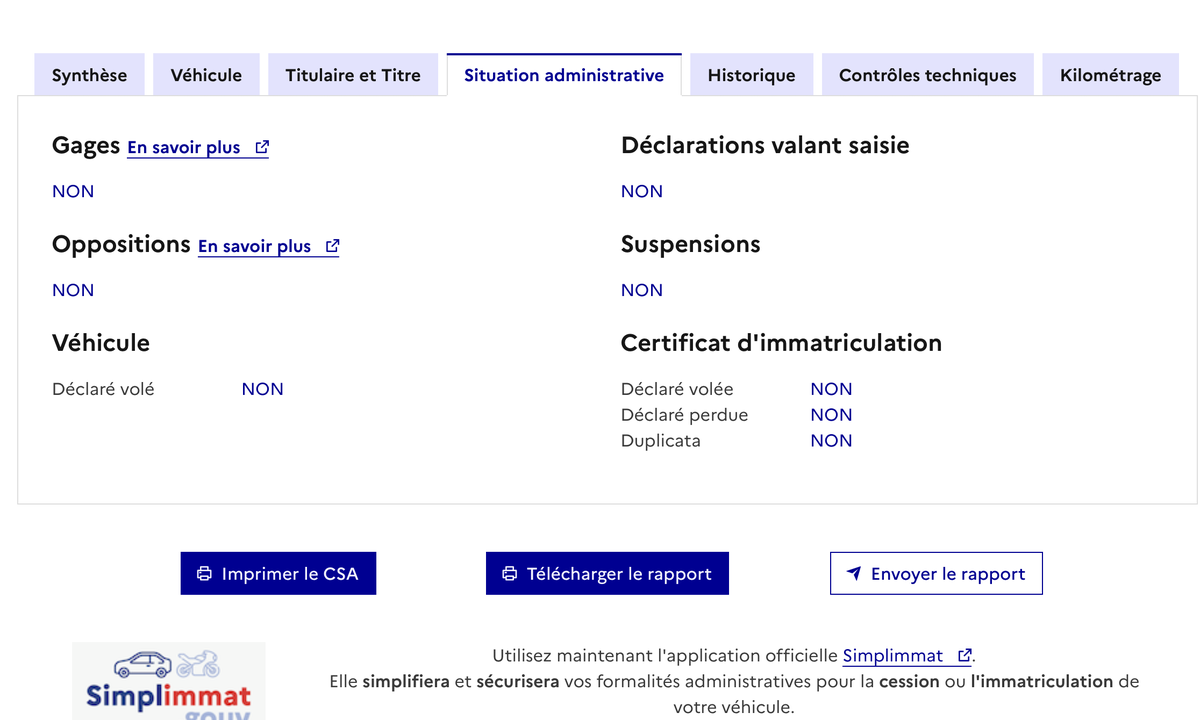Click paper plane icon on Envoyer le rapport
This screenshot has height=720, width=1200.
(854, 574)
